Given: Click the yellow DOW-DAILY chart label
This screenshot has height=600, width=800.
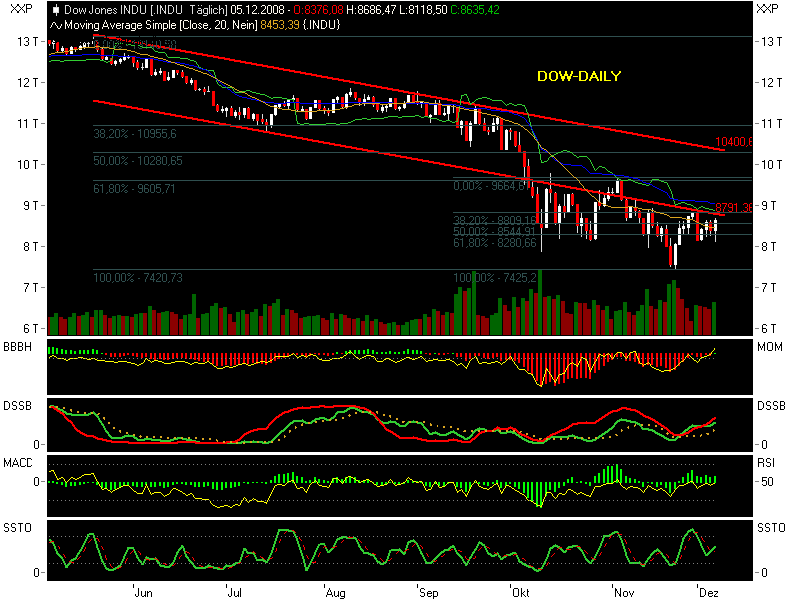Looking at the screenshot, I should tap(579, 76).
